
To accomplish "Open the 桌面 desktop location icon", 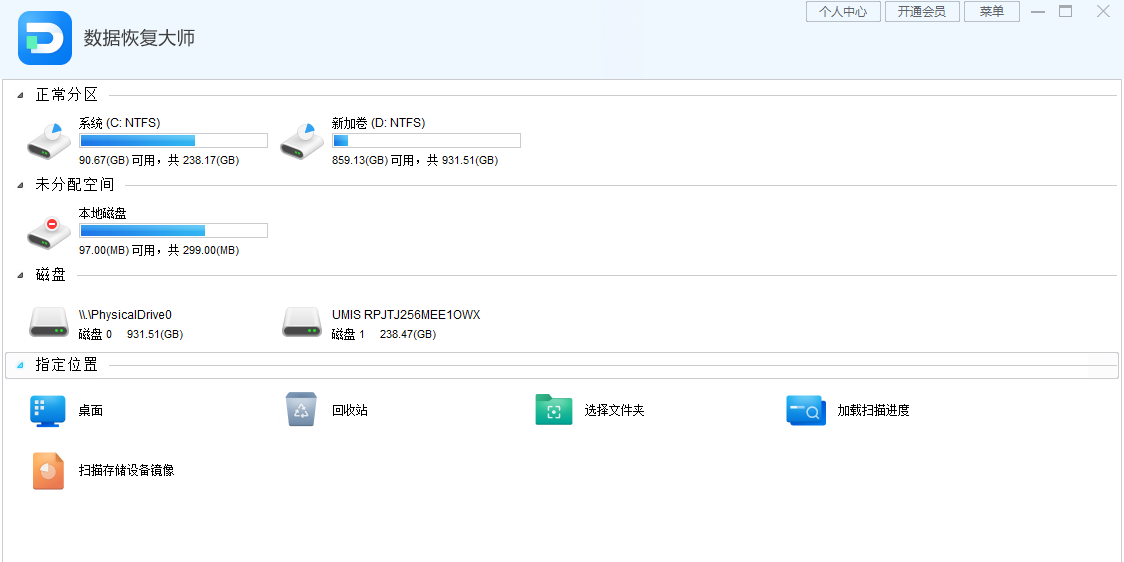I will [48, 411].
